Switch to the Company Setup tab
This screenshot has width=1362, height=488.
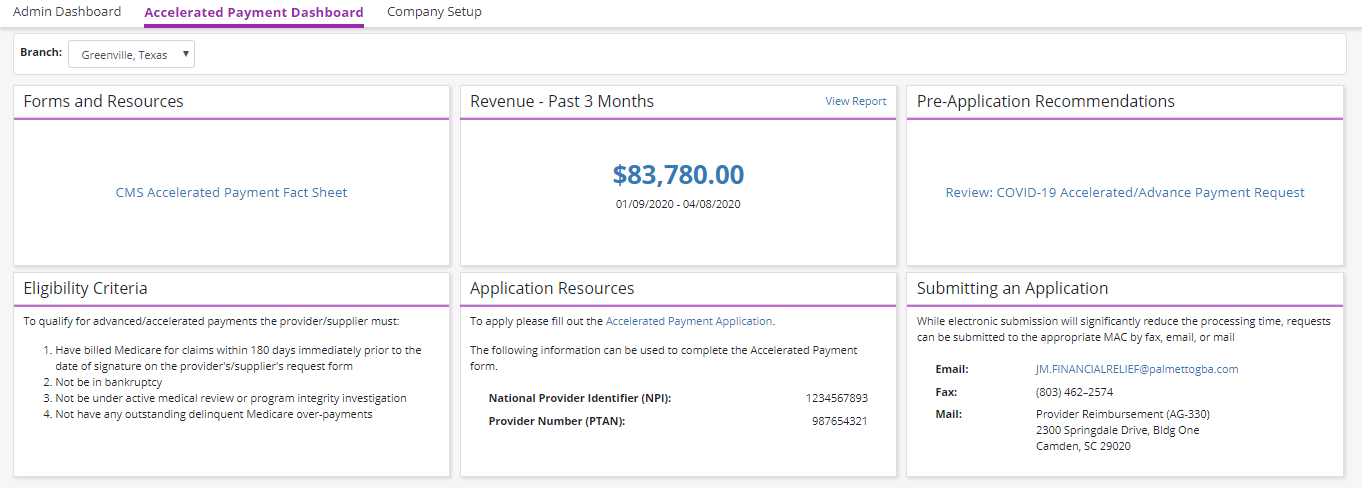434,12
